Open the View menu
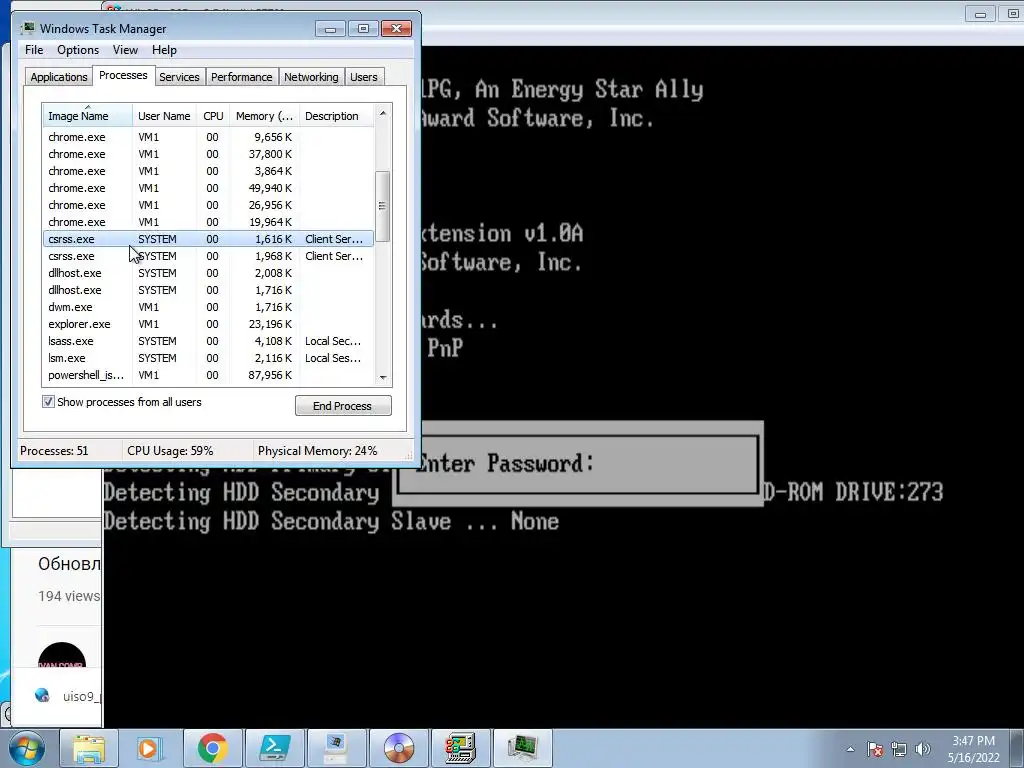Viewport: 1024px width, 768px height. pos(125,50)
